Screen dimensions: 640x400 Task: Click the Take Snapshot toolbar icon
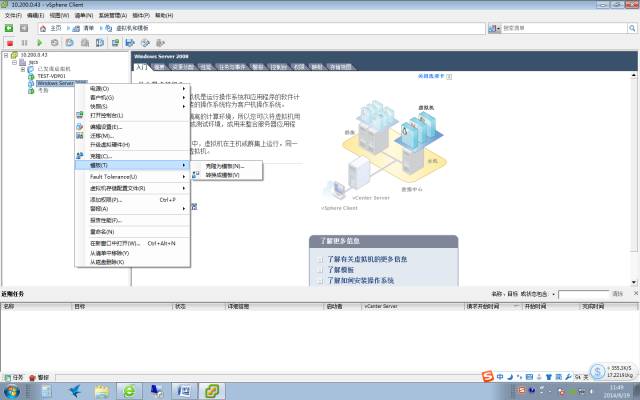point(69,42)
